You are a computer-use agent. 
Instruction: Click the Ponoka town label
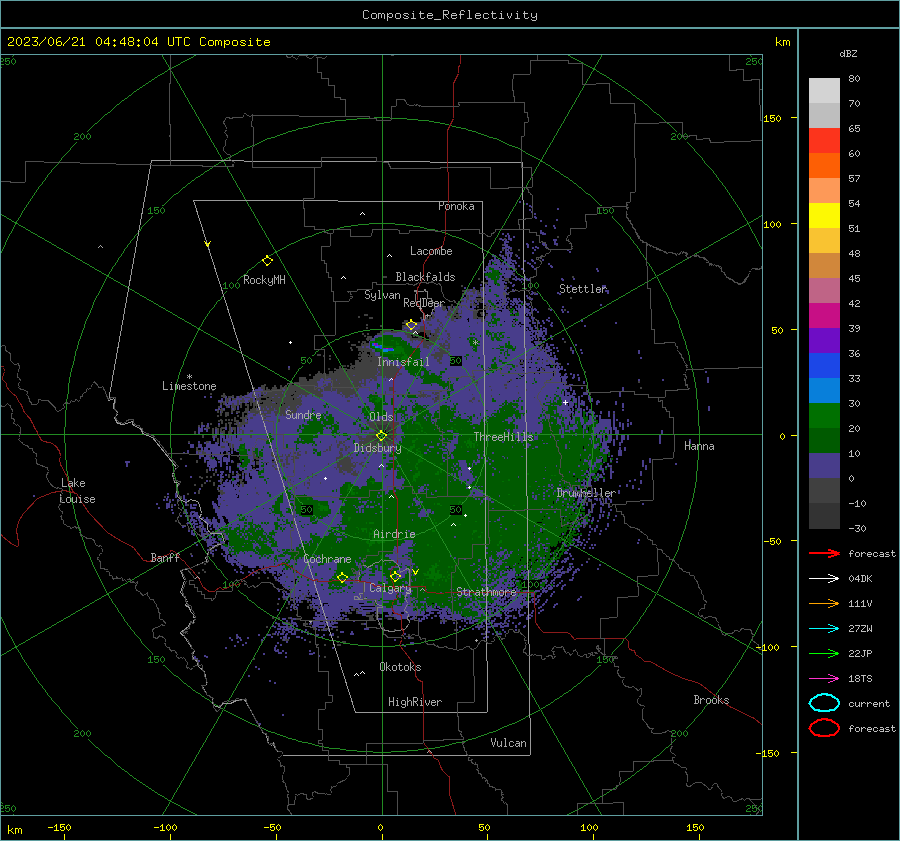[456, 206]
